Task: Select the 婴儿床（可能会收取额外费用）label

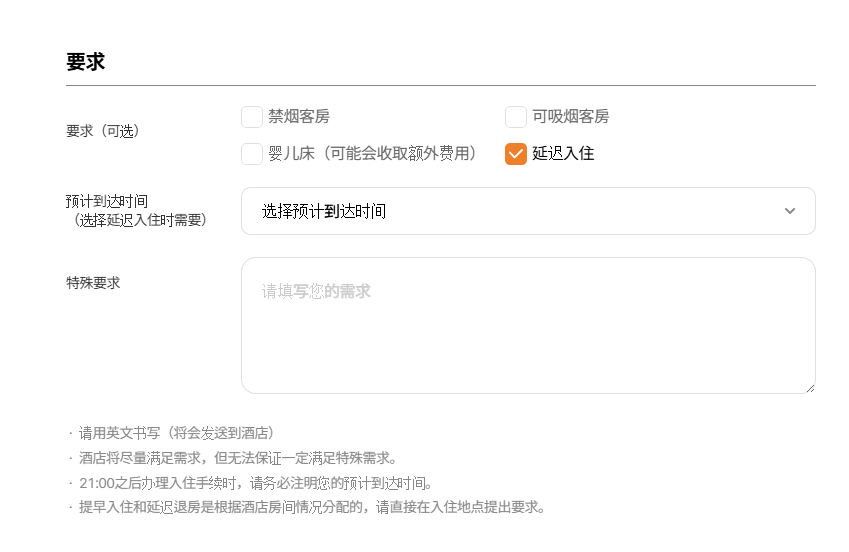Action: pos(373,154)
